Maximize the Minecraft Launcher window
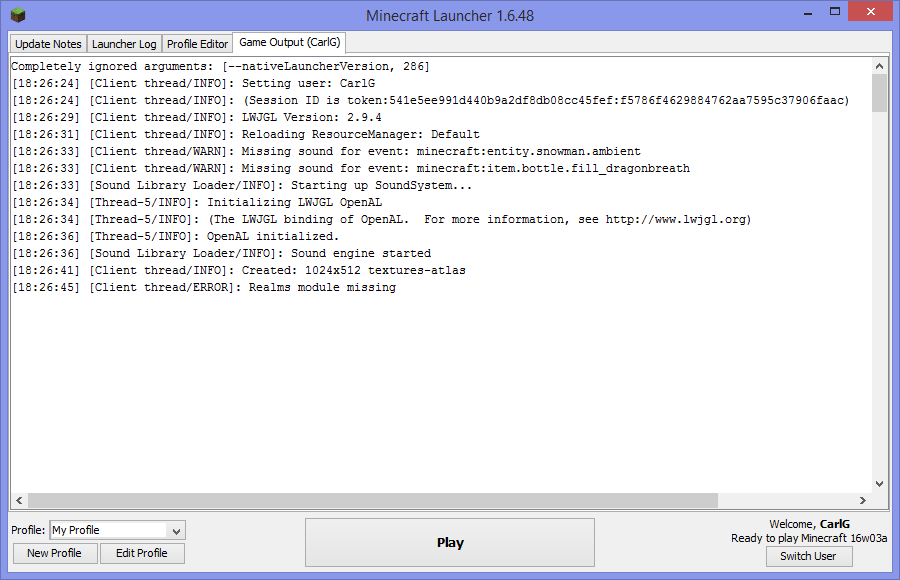 [835, 11]
